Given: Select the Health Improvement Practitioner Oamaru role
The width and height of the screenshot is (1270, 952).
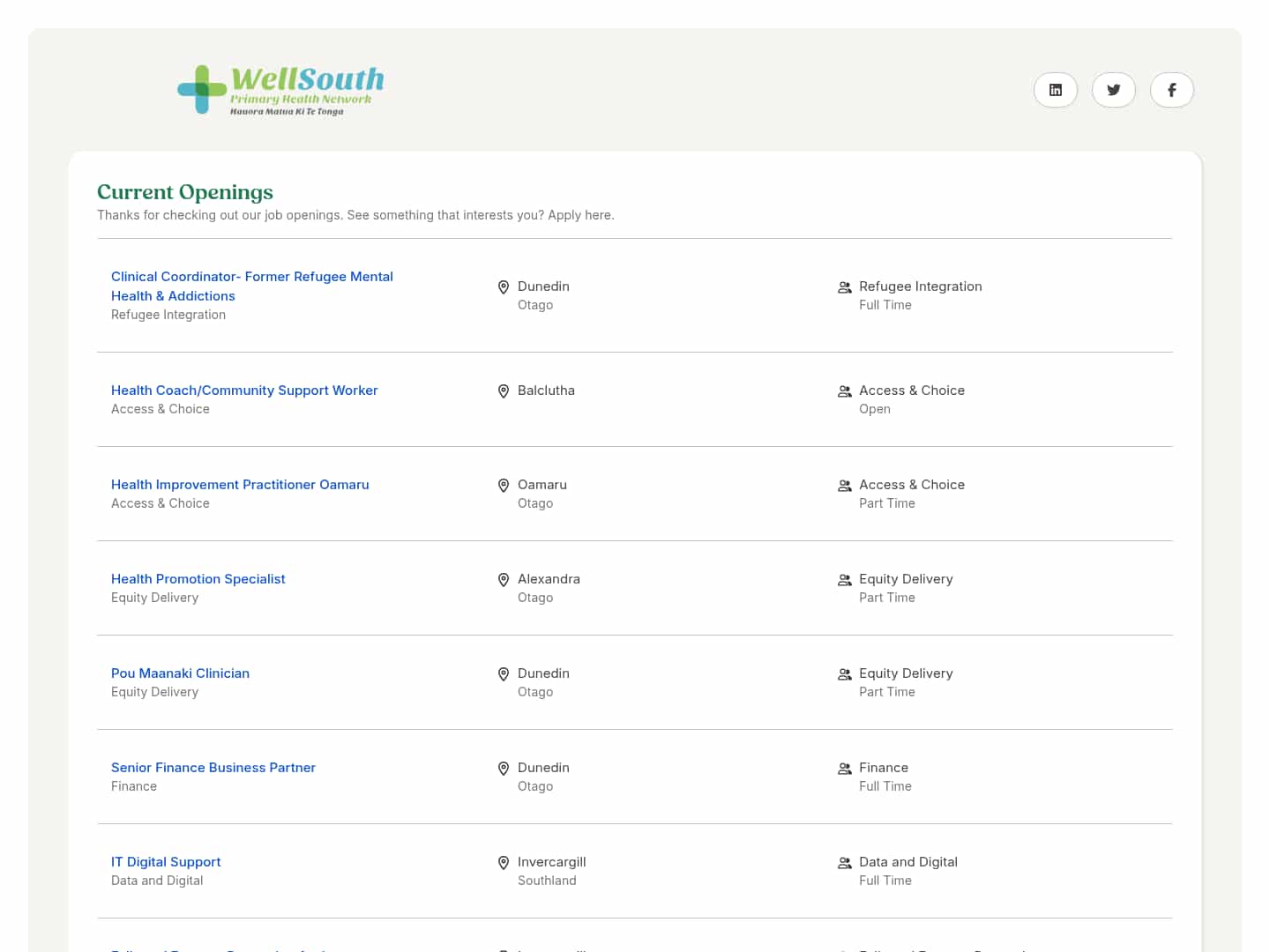Looking at the screenshot, I should tap(240, 484).
